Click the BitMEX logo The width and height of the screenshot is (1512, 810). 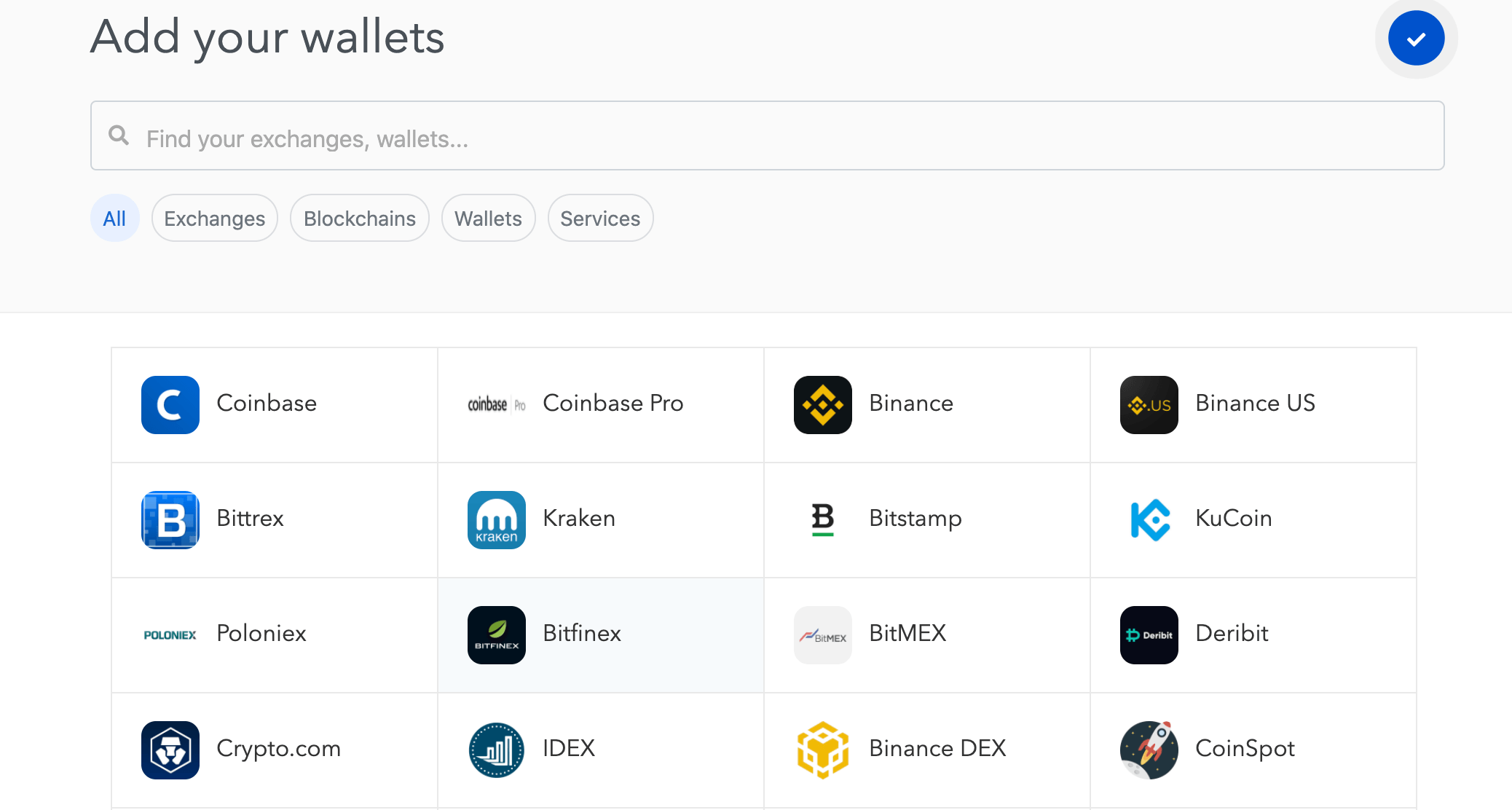click(x=822, y=634)
